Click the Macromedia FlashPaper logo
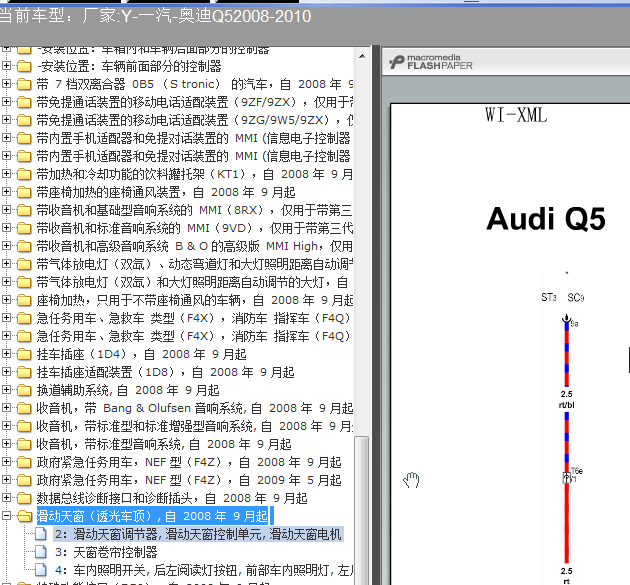 (431, 62)
